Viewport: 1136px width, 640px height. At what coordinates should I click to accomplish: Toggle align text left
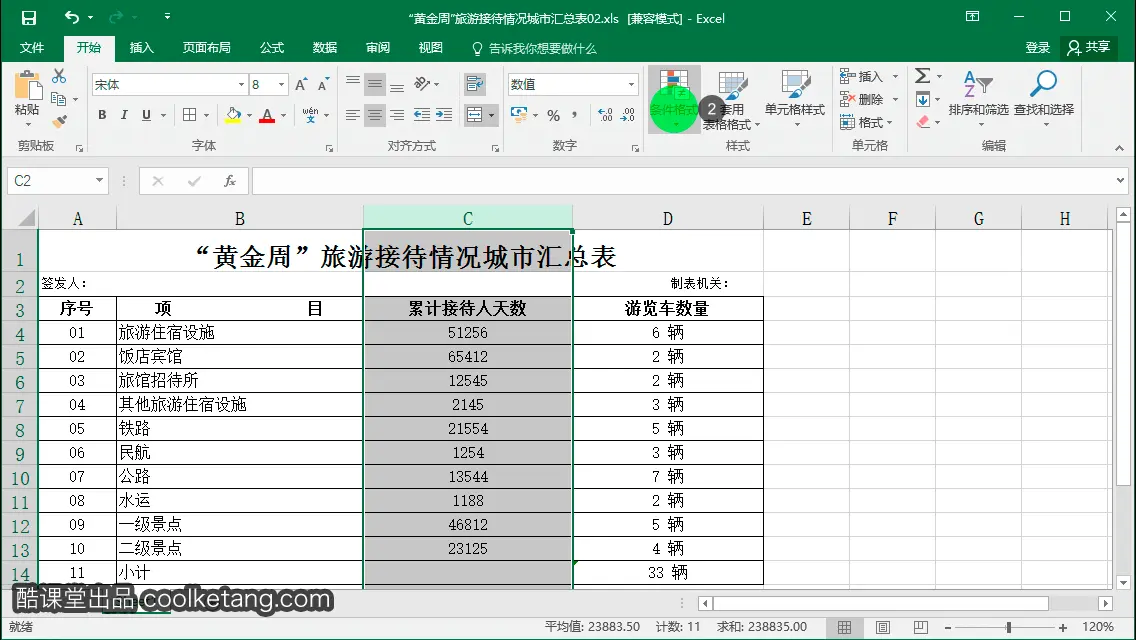click(x=353, y=115)
